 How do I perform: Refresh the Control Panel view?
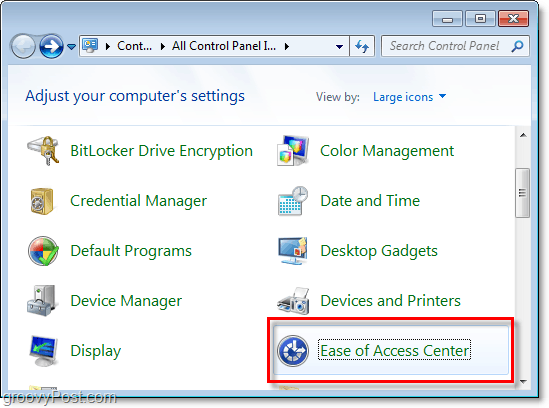(362, 46)
